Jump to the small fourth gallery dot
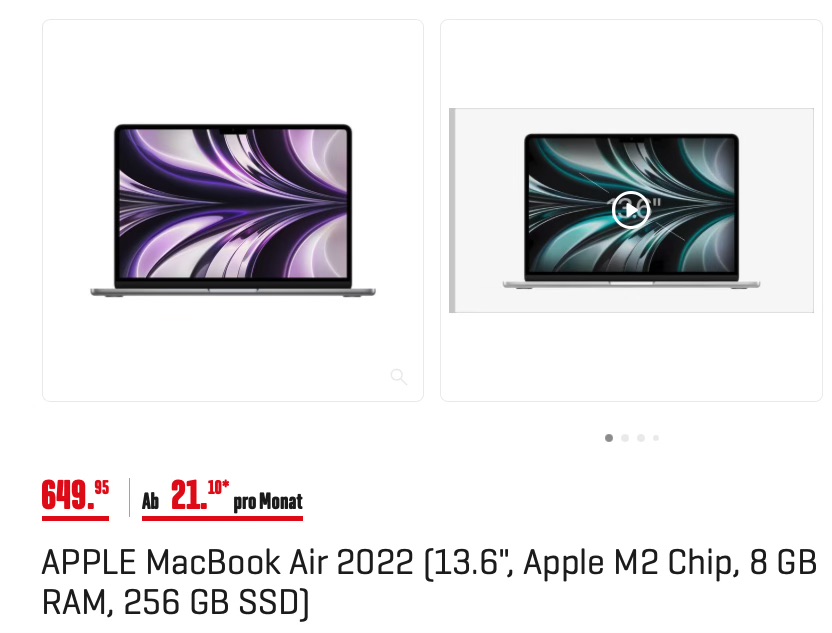The width and height of the screenshot is (832, 633). tap(656, 438)
